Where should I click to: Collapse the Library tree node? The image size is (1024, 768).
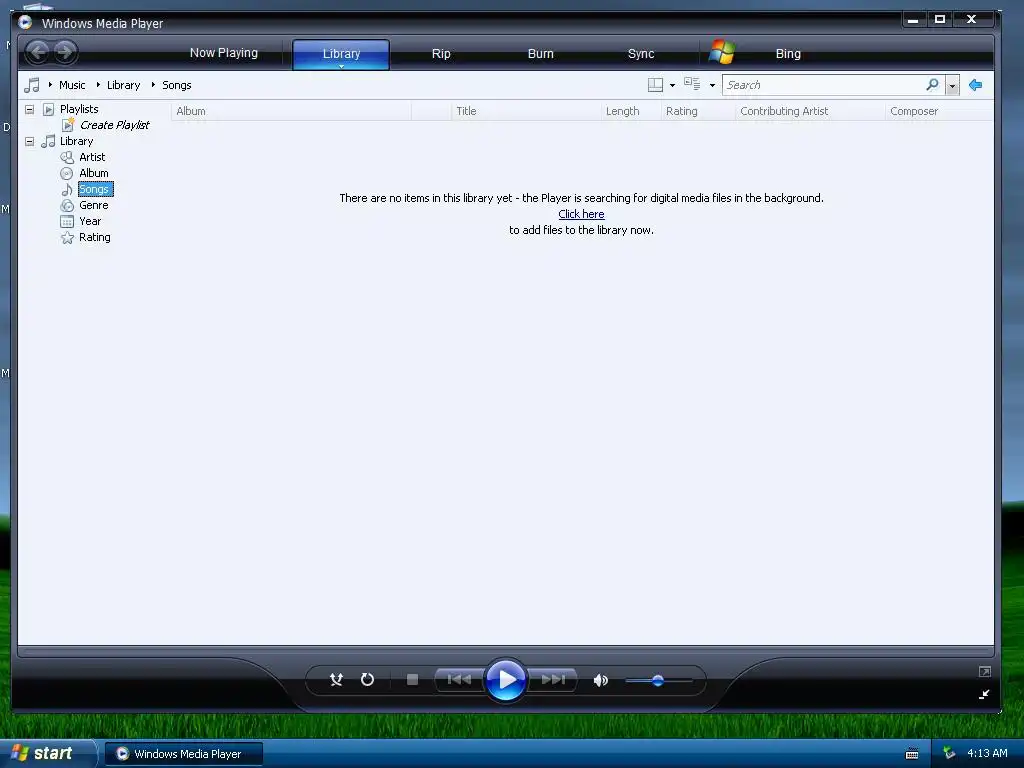[x=29, y=141]
